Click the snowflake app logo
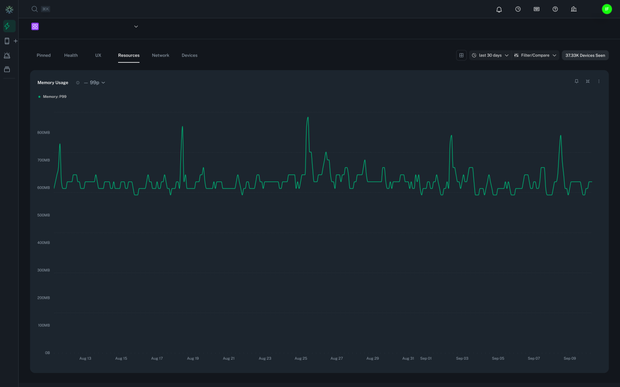This screenshot has width=620, height=387. [x=9, y=9]
